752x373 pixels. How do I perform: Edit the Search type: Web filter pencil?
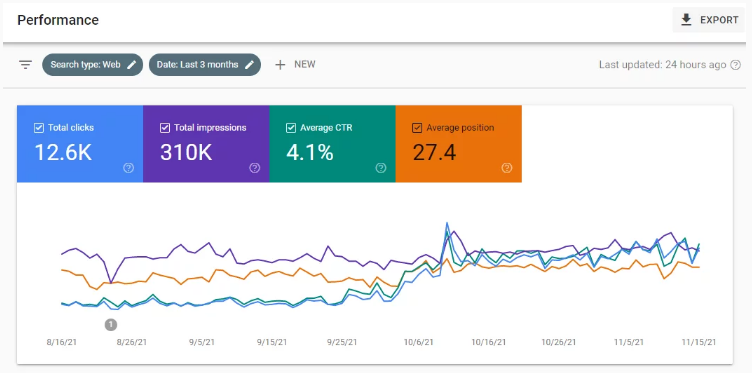[x=131, y=65]
